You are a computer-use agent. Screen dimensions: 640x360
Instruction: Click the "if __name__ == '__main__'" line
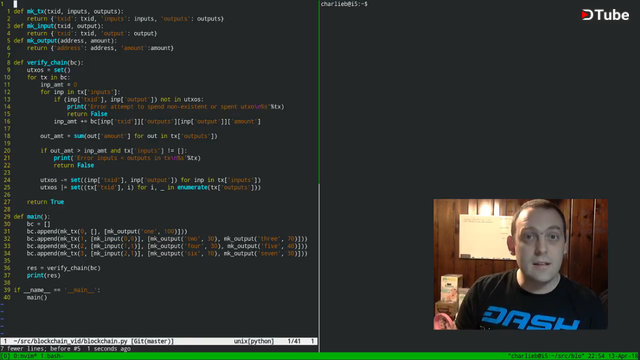(x=57, y=291)
